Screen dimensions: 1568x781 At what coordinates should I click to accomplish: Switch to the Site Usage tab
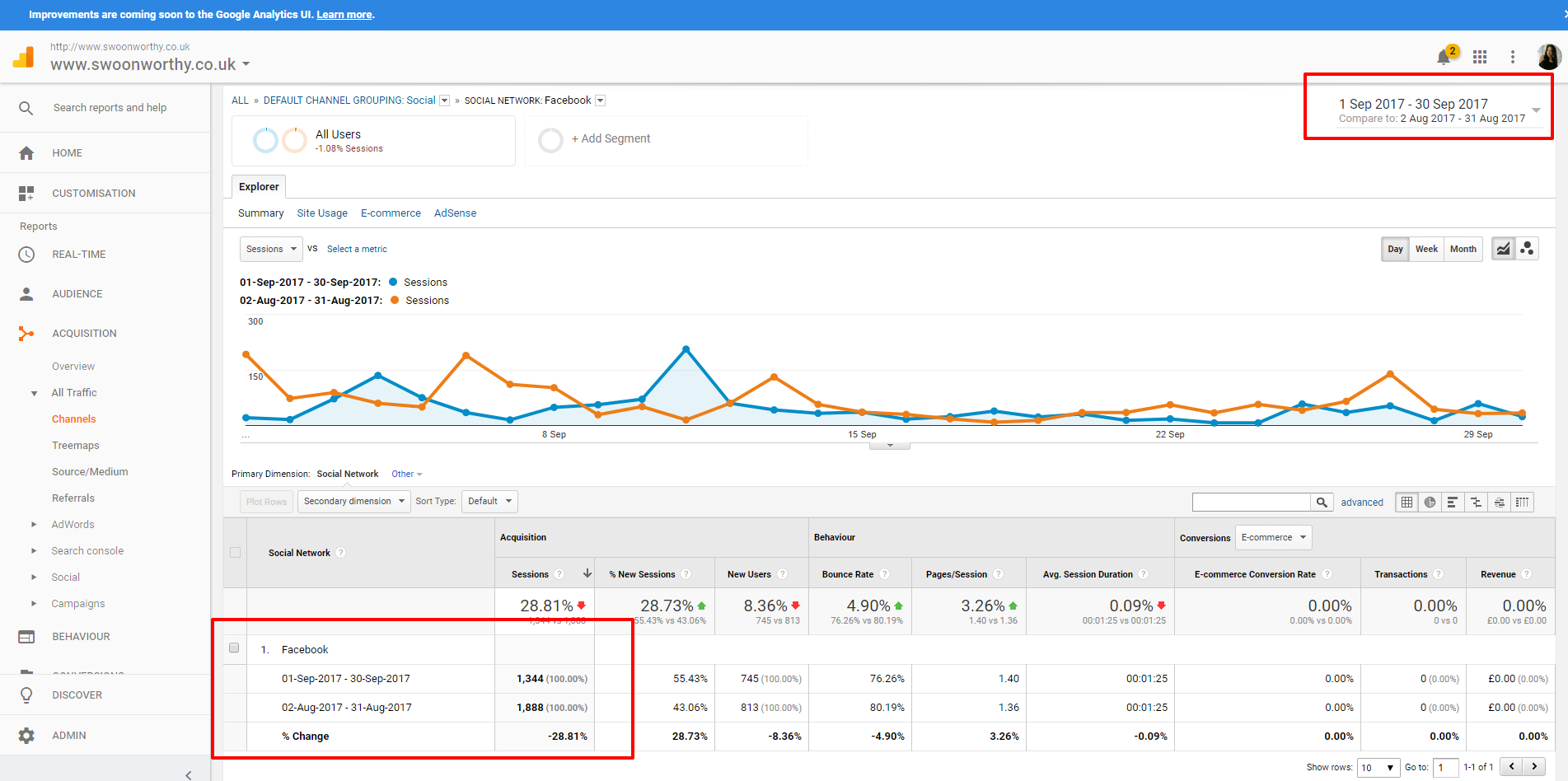coord(322,213)
